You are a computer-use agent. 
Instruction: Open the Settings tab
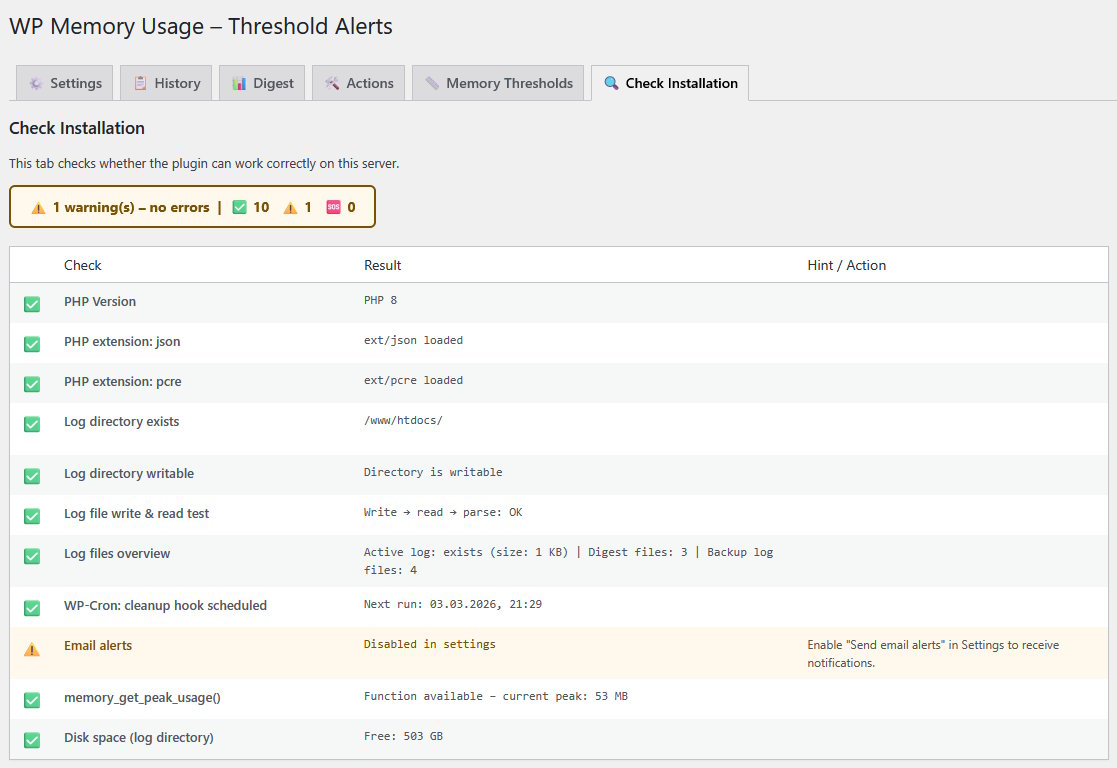pos(64,83)
